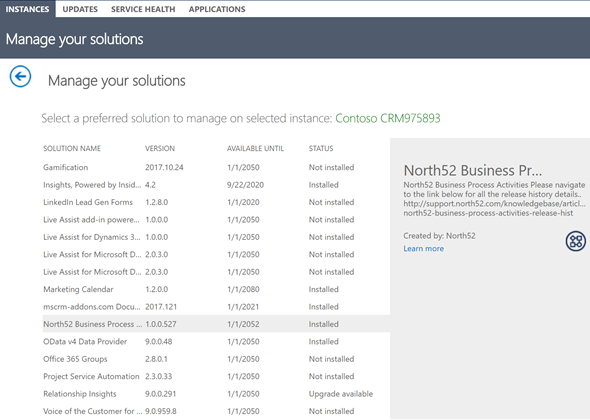Click the Available Until column header

point(255,148)
